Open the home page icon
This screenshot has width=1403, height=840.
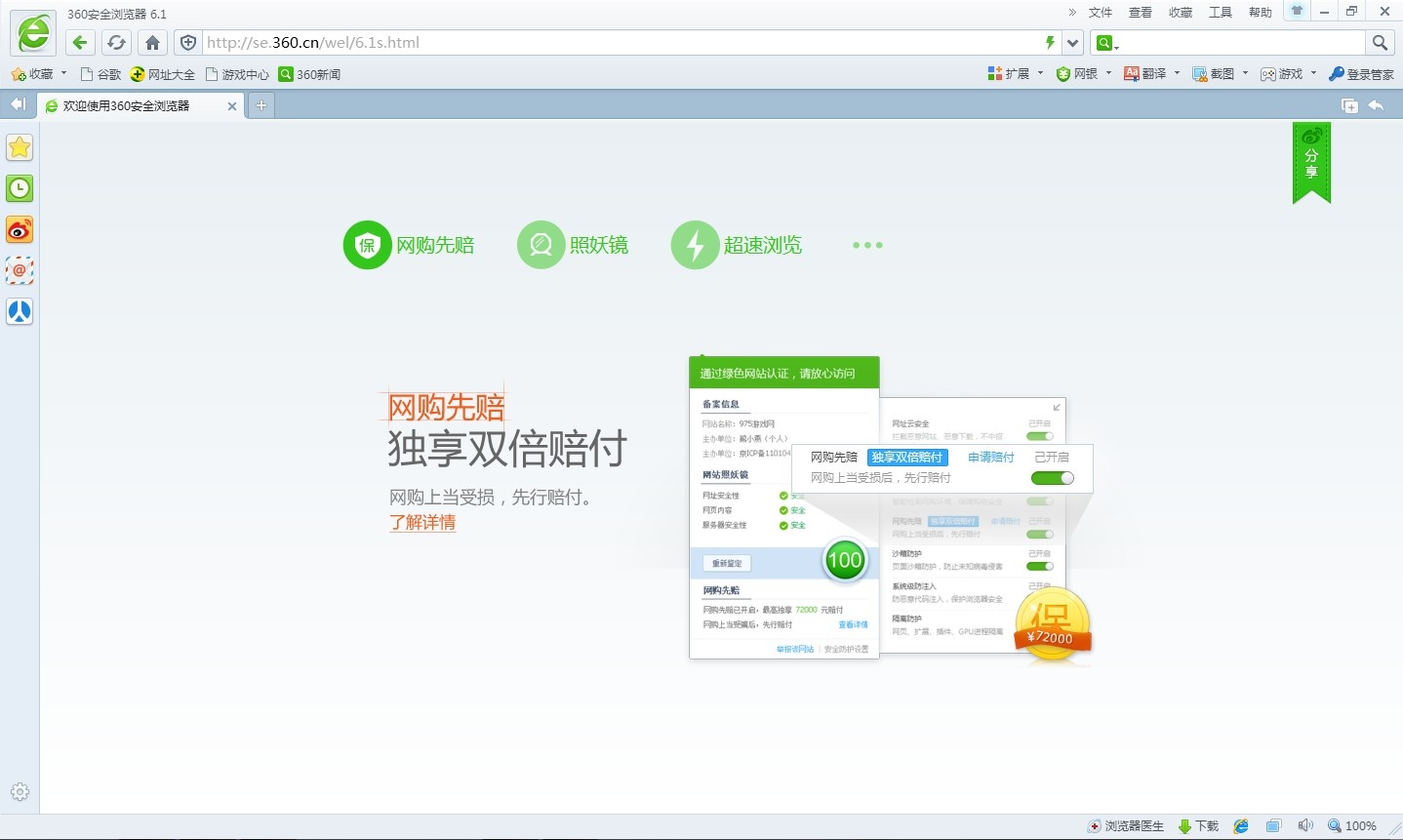pos(152,42)
